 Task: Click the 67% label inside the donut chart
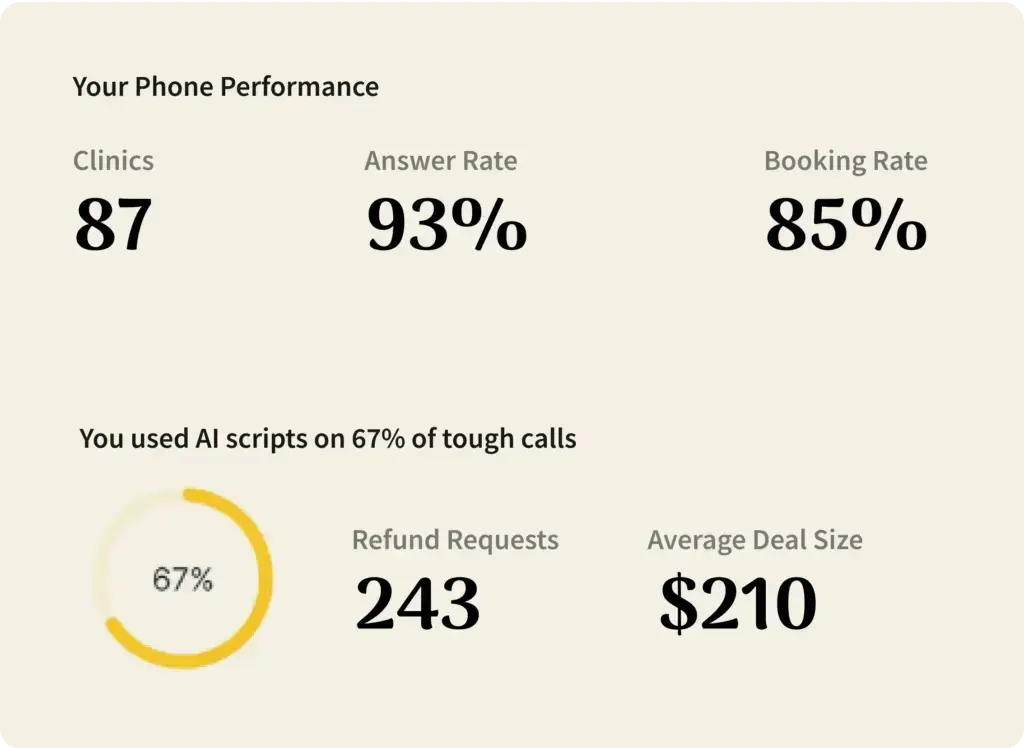[182, 579]
